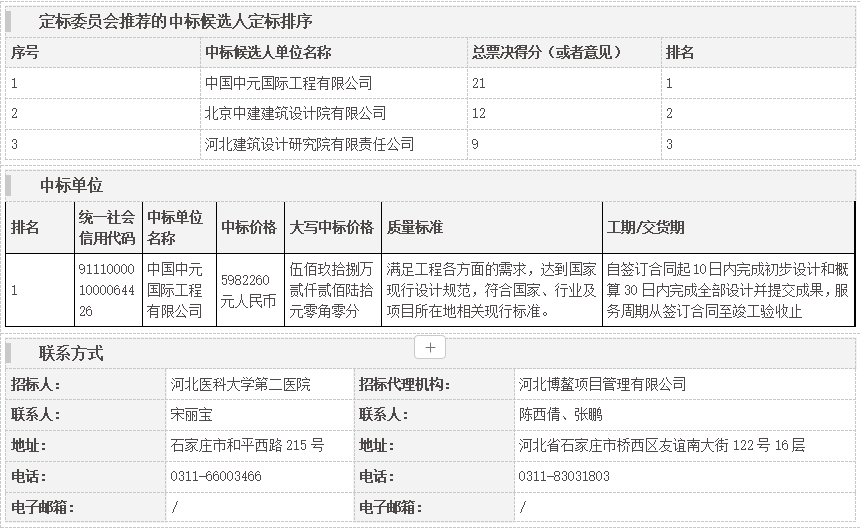Select candidate 北京中建建筑设计院有限公司

point(295,114)
